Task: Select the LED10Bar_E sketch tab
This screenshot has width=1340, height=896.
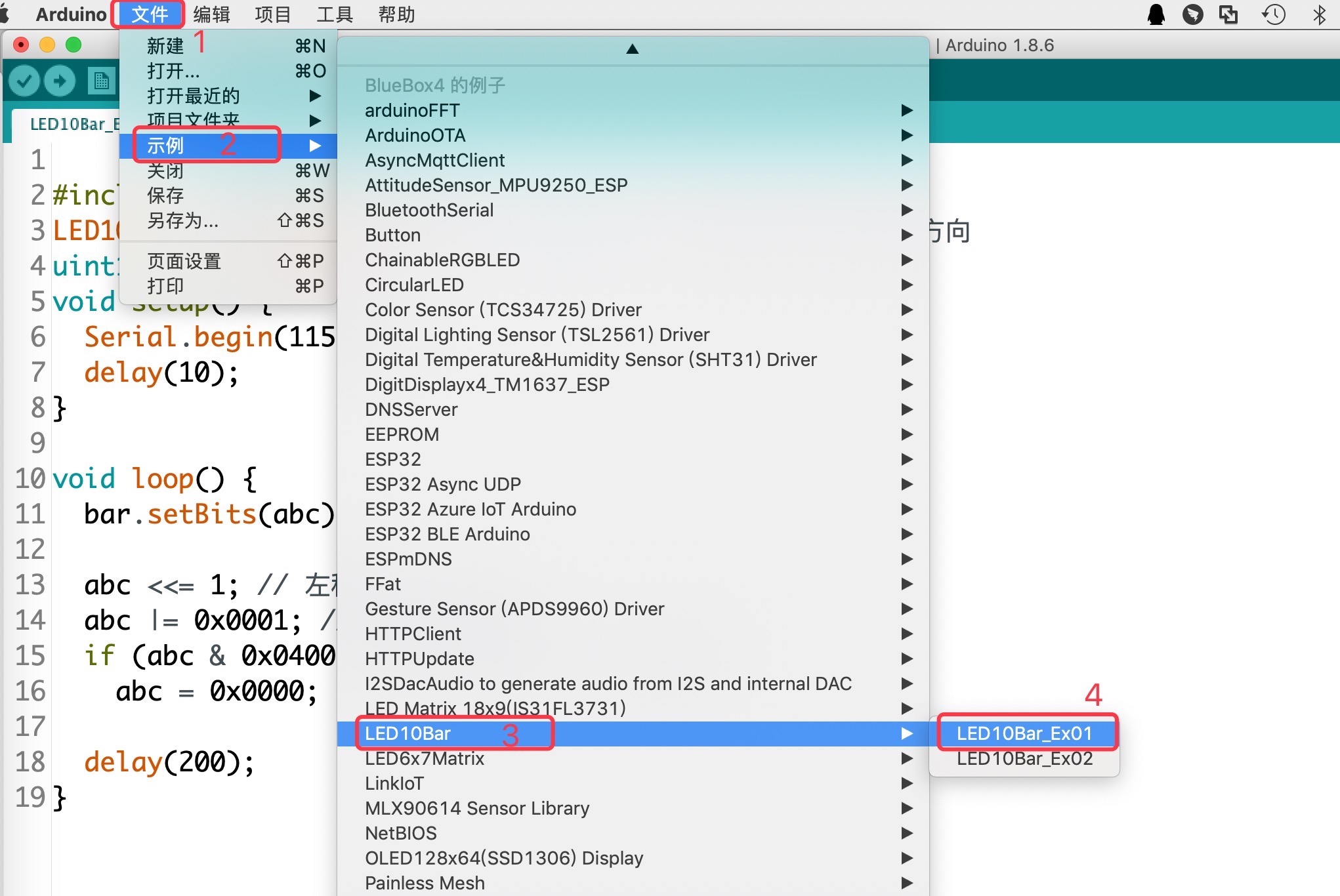Action: (72, 124)
